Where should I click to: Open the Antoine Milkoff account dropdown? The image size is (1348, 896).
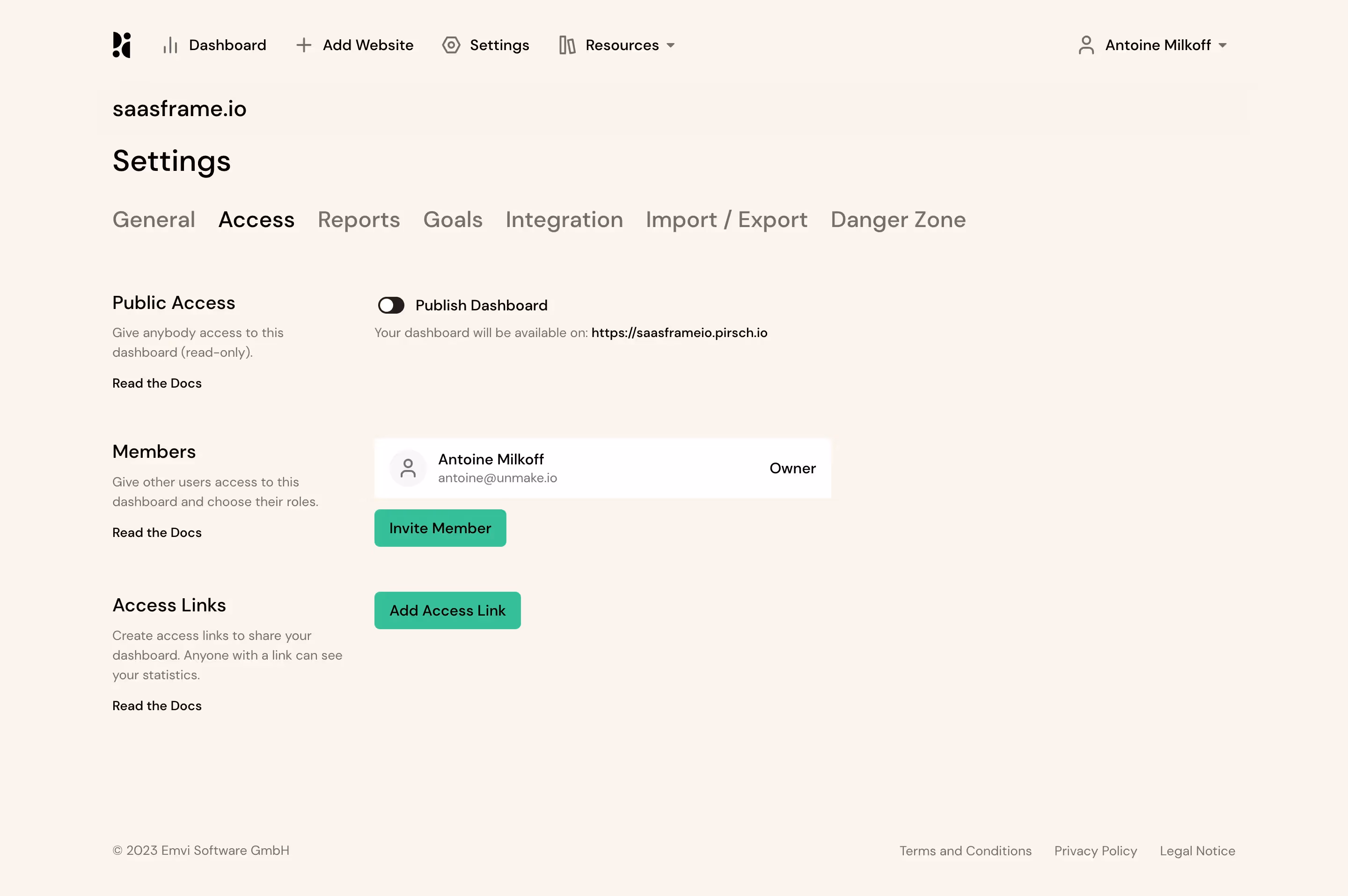tap(1165, 45)
